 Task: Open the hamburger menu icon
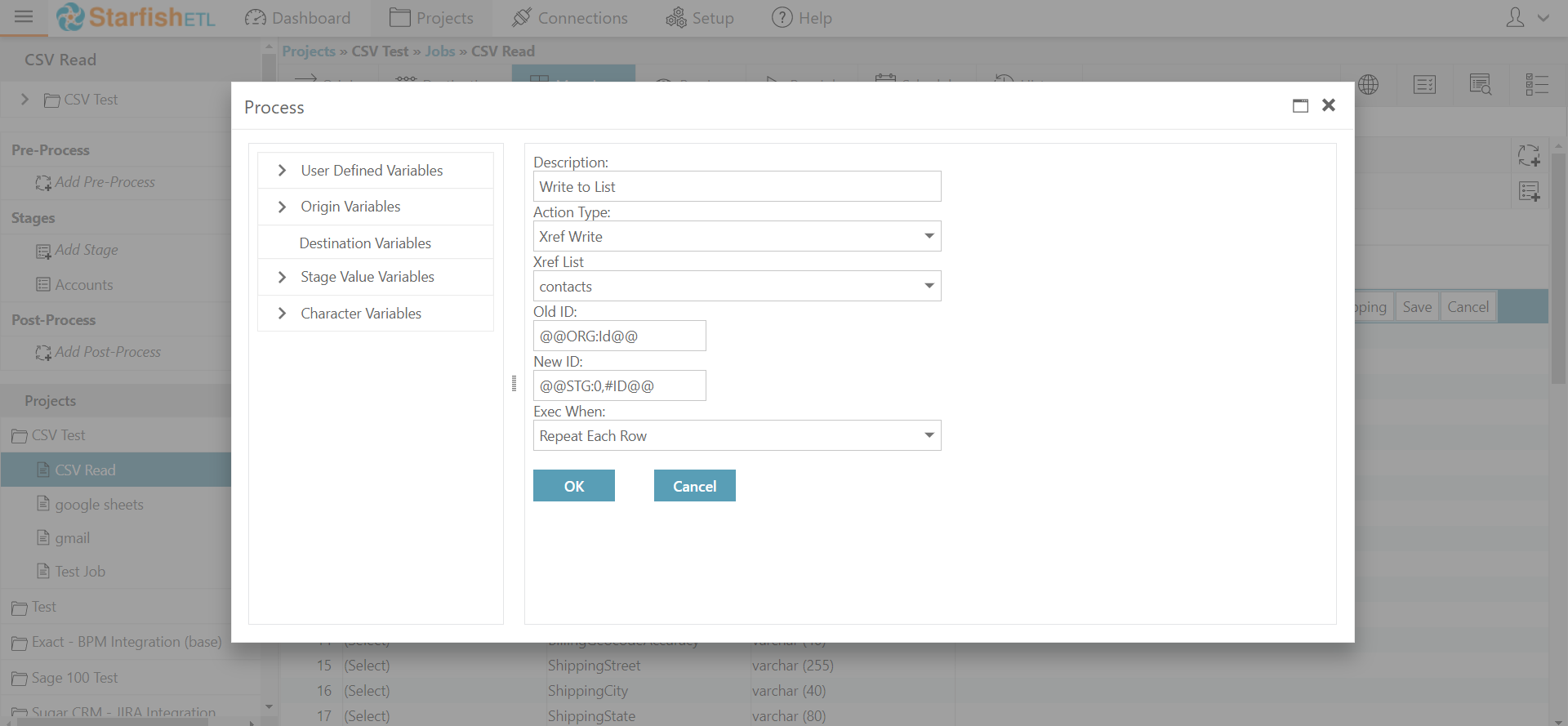tap(24, 16)
